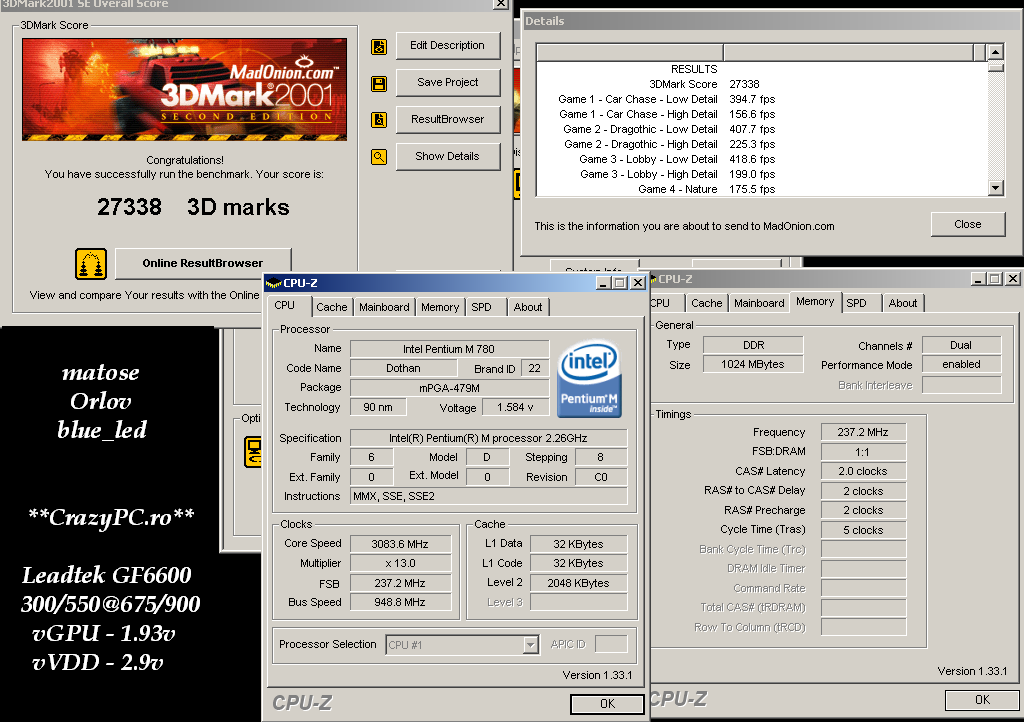Click the Channels # Dual field
The image size is (1024, 722).
[x=961, y=345]
